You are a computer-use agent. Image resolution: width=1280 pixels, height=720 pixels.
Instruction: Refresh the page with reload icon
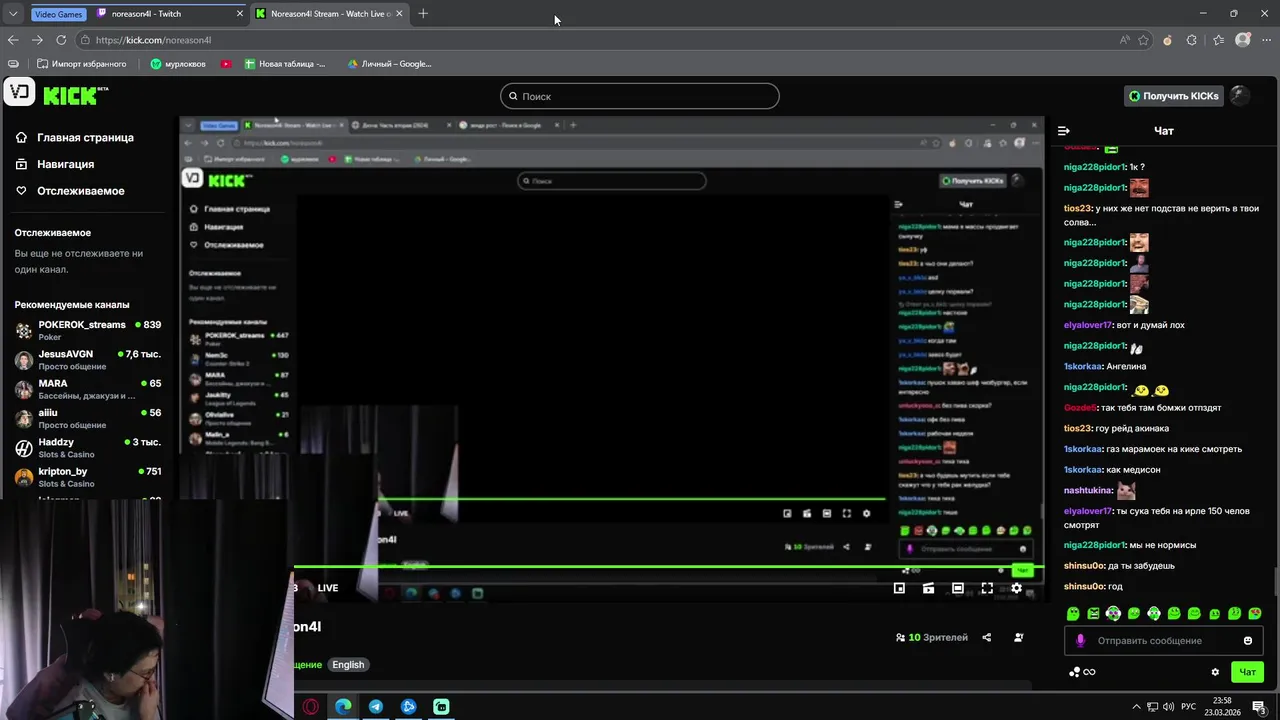61,40
